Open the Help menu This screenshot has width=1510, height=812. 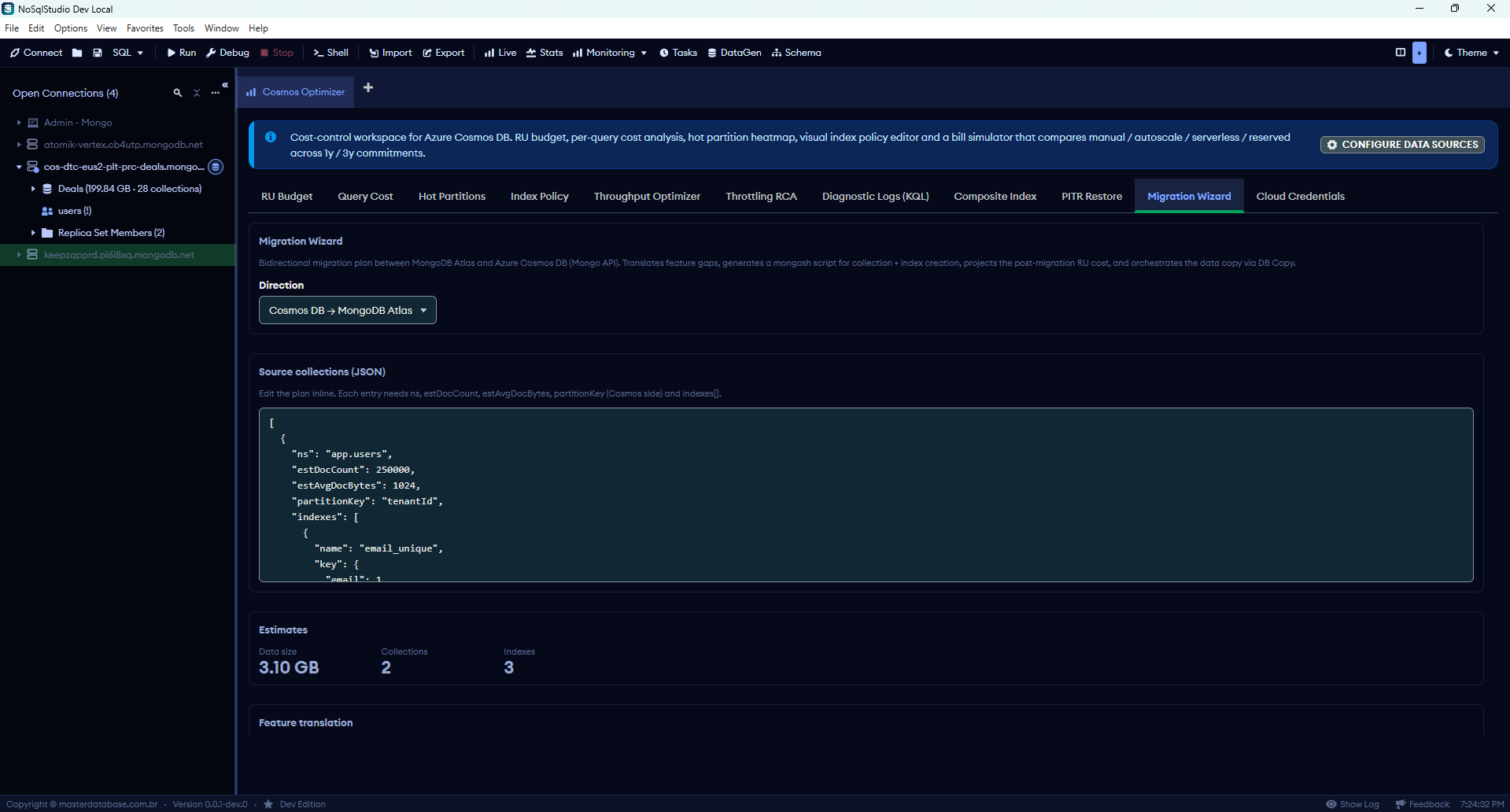258,28
